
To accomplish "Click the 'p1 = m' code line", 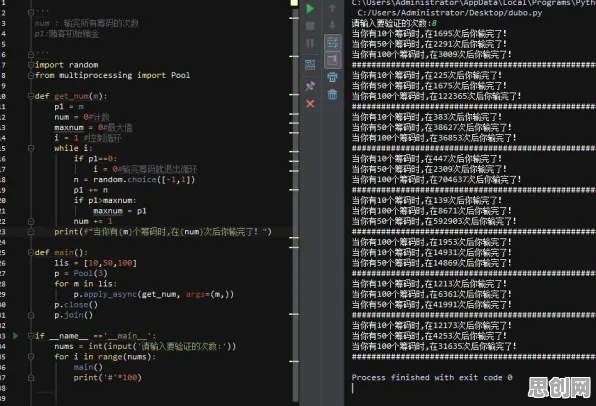I will pos(69,106).
